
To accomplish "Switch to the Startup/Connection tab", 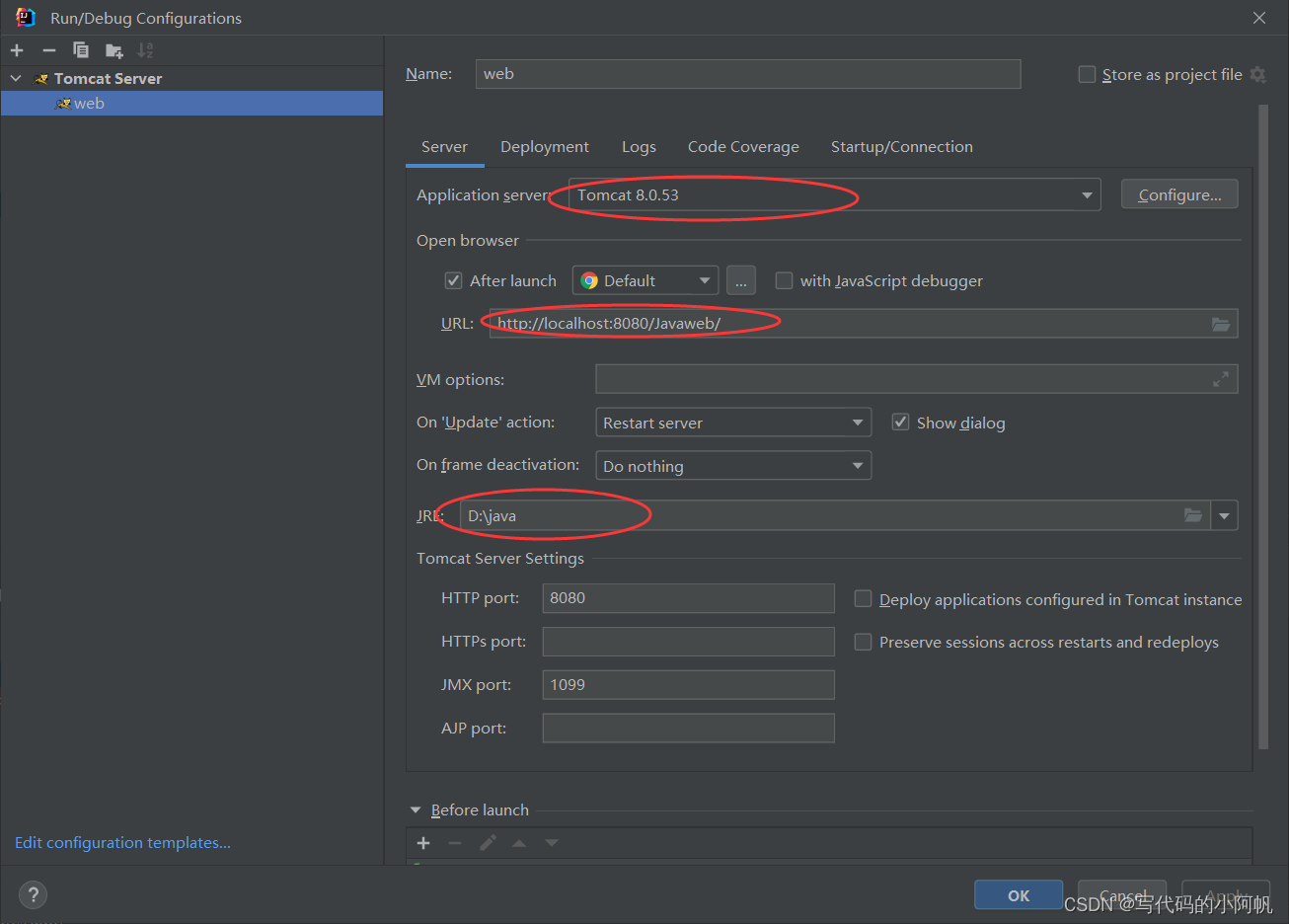I will point(902,147).
